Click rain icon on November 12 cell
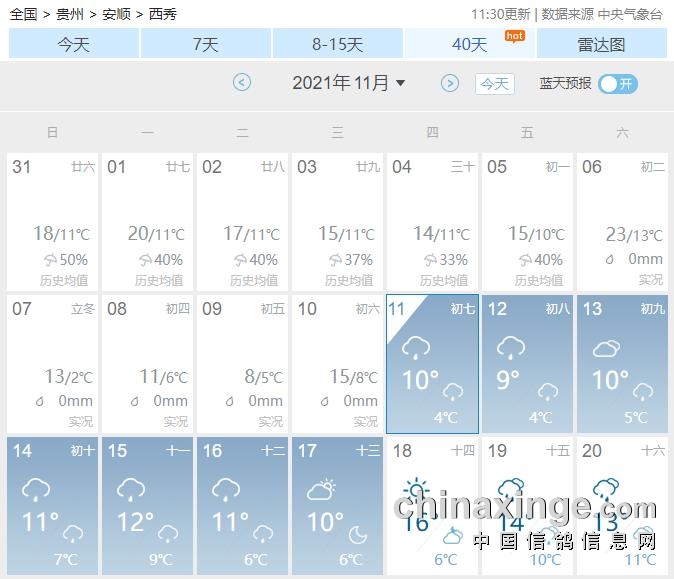The height and width of the screenshot is (579, 674). tap(510, 349)
